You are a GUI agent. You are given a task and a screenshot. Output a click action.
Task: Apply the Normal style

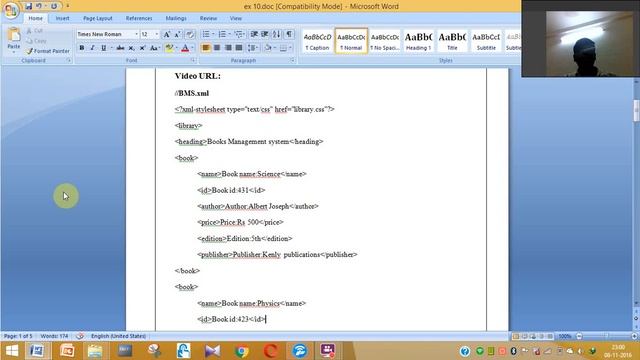point(351,41)
